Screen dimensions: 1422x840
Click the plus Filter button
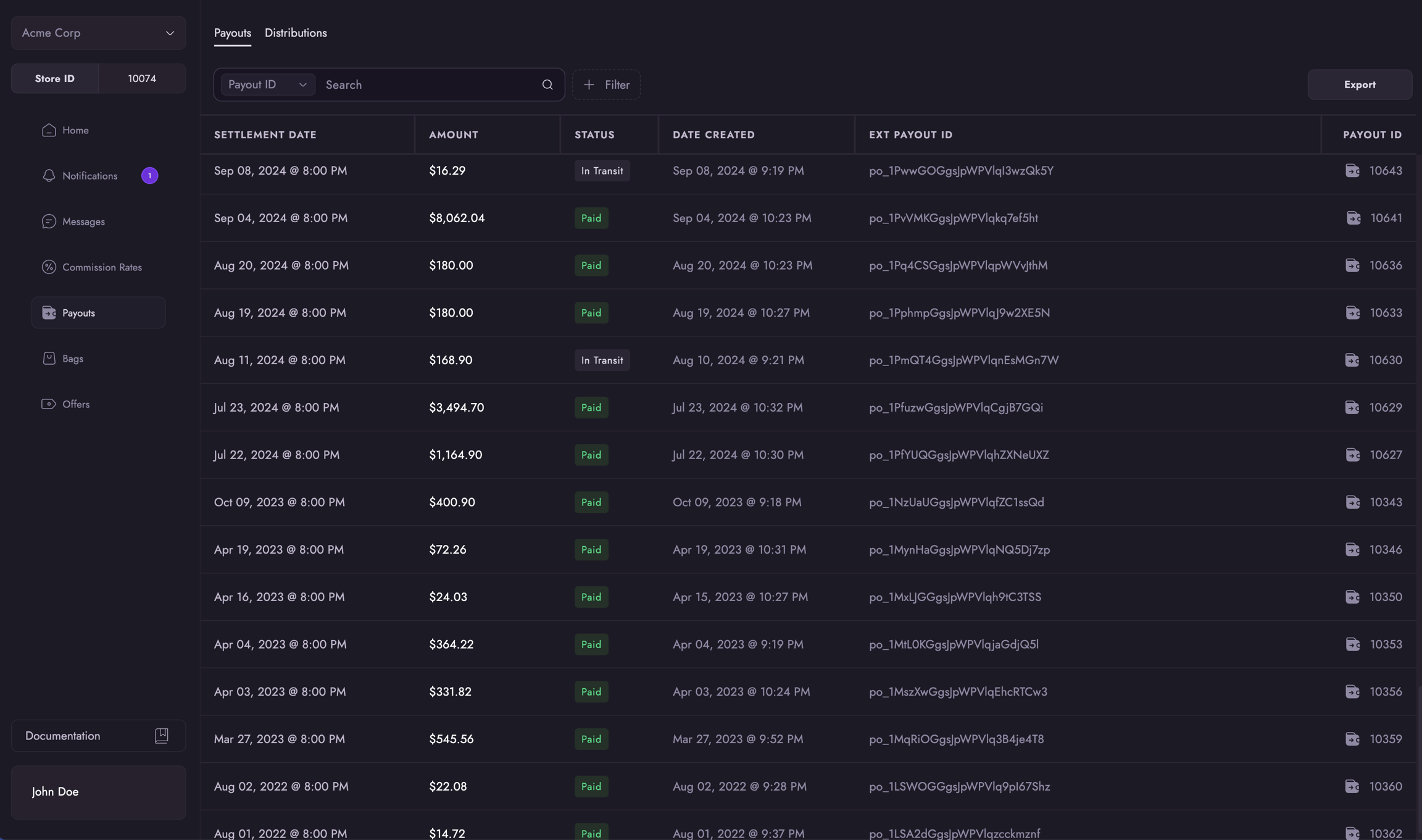606,85
